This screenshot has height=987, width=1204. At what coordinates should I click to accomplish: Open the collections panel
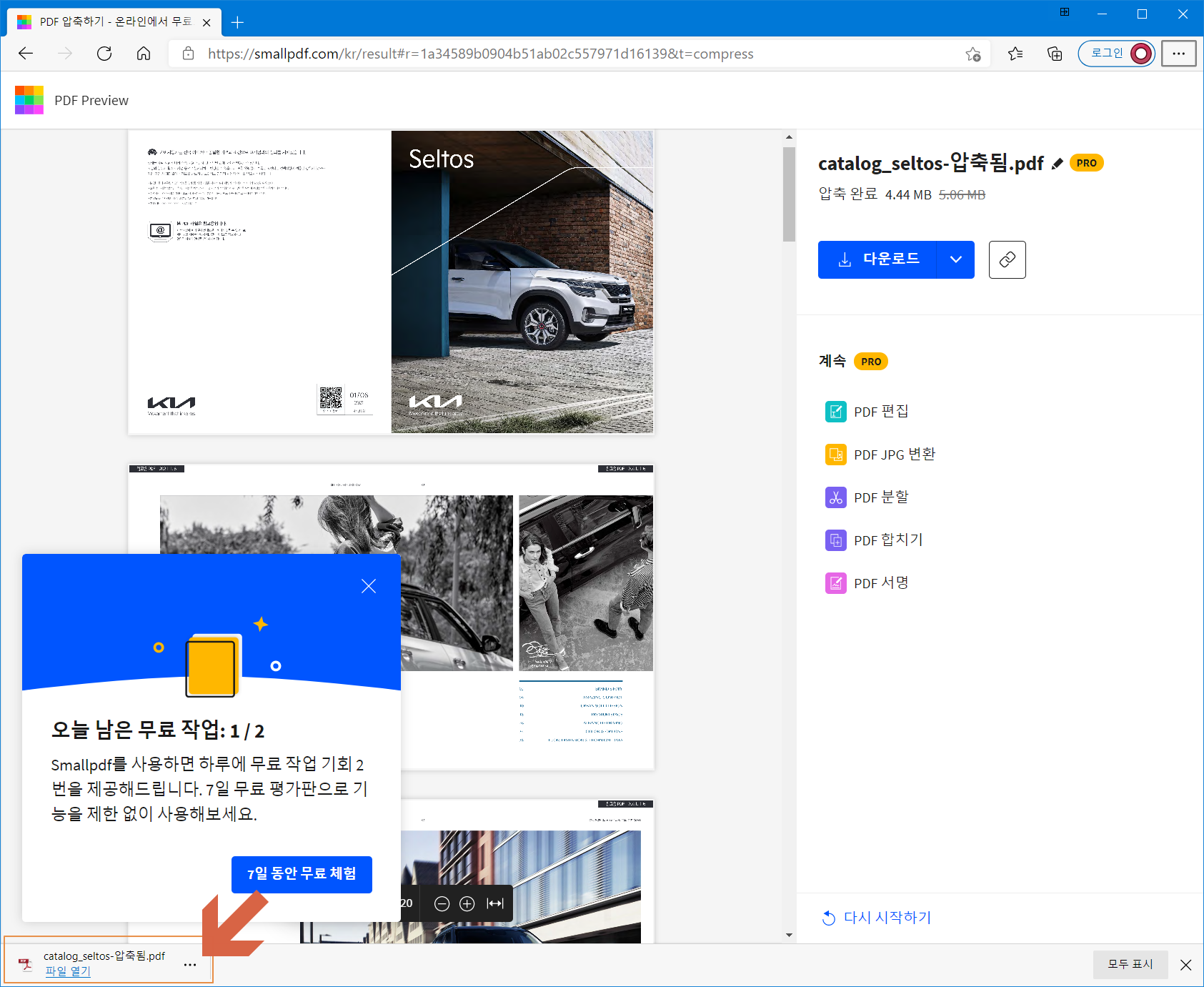tap(1055, 54)
